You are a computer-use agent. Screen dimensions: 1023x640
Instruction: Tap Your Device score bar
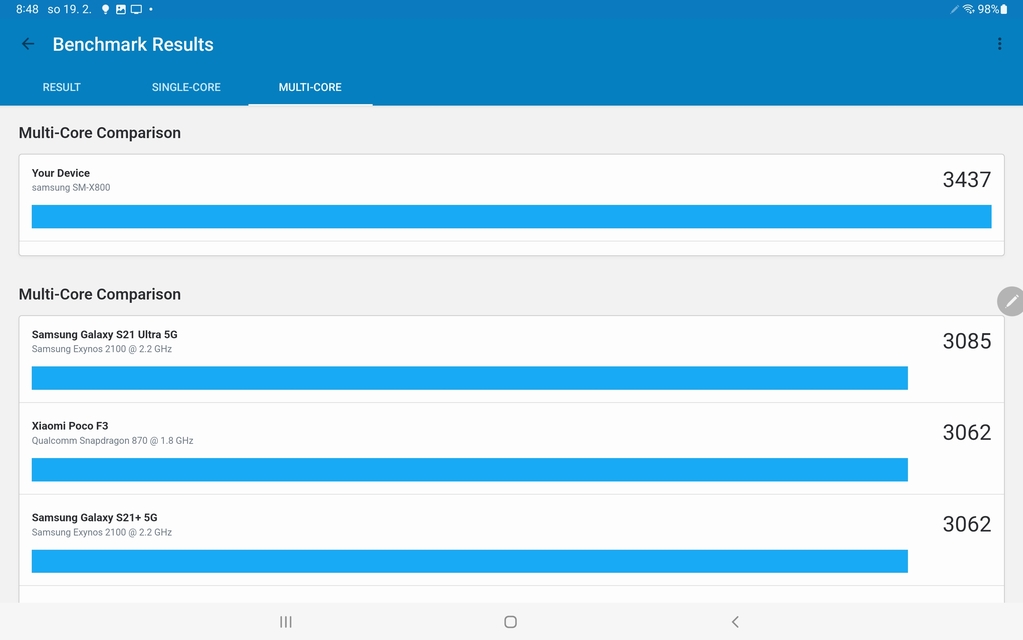click(511, 217)
